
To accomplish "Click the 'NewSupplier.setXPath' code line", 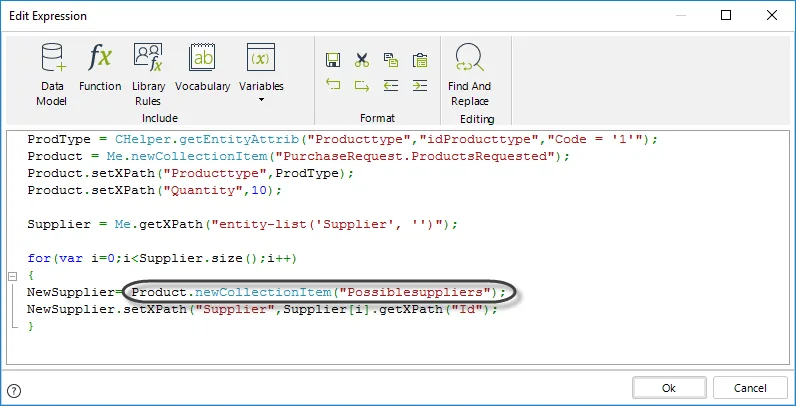I will 262,309.
